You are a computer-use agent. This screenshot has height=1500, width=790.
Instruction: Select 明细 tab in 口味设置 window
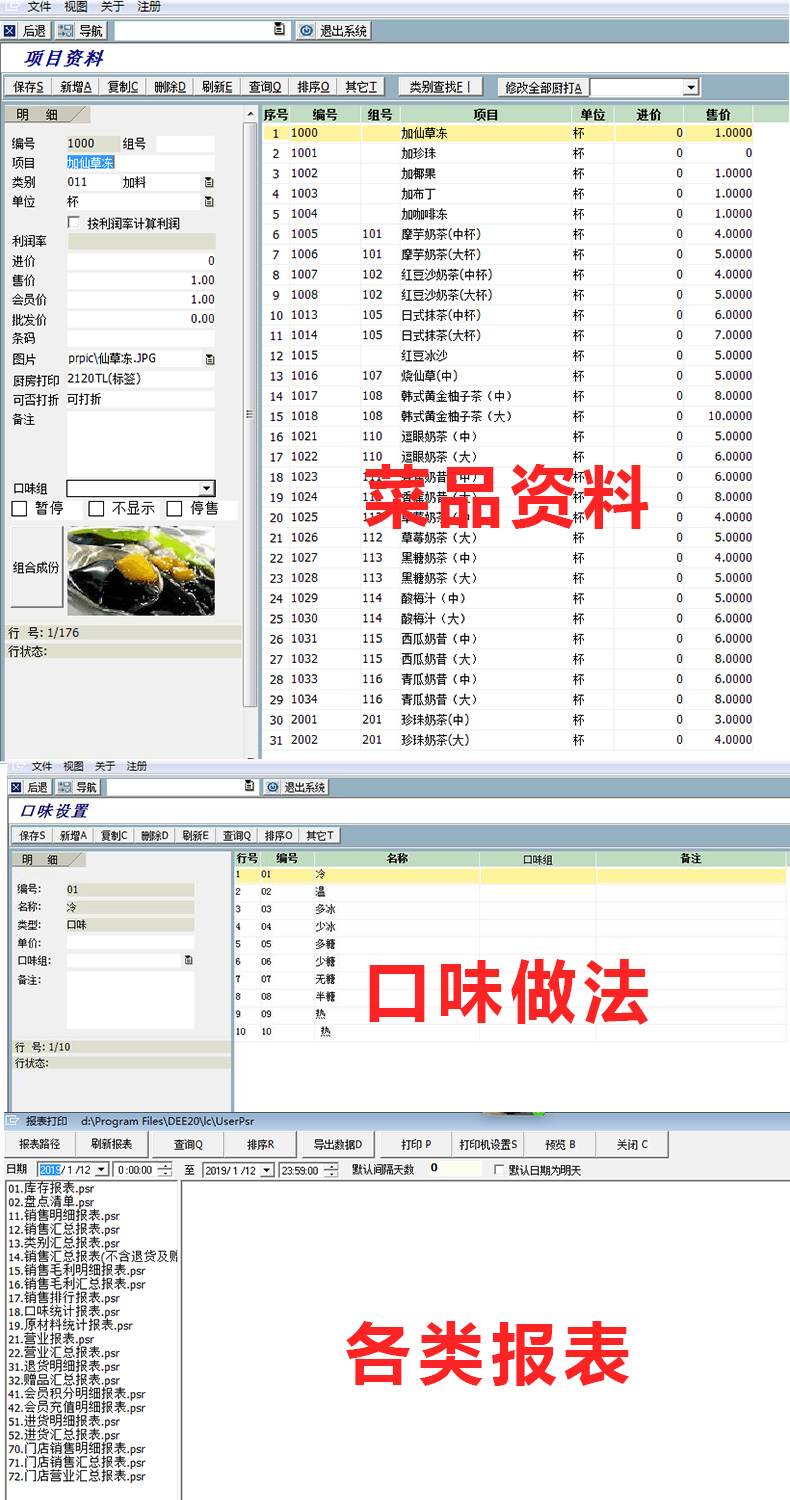[x=47, y=859]
